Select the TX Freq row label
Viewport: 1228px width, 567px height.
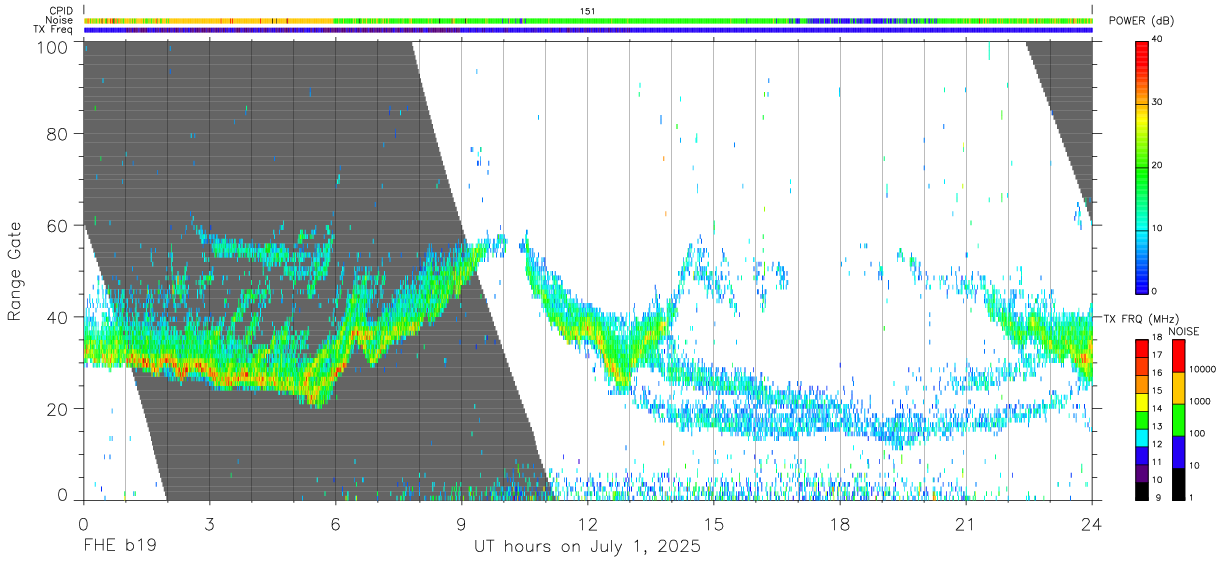coord(54,30)
